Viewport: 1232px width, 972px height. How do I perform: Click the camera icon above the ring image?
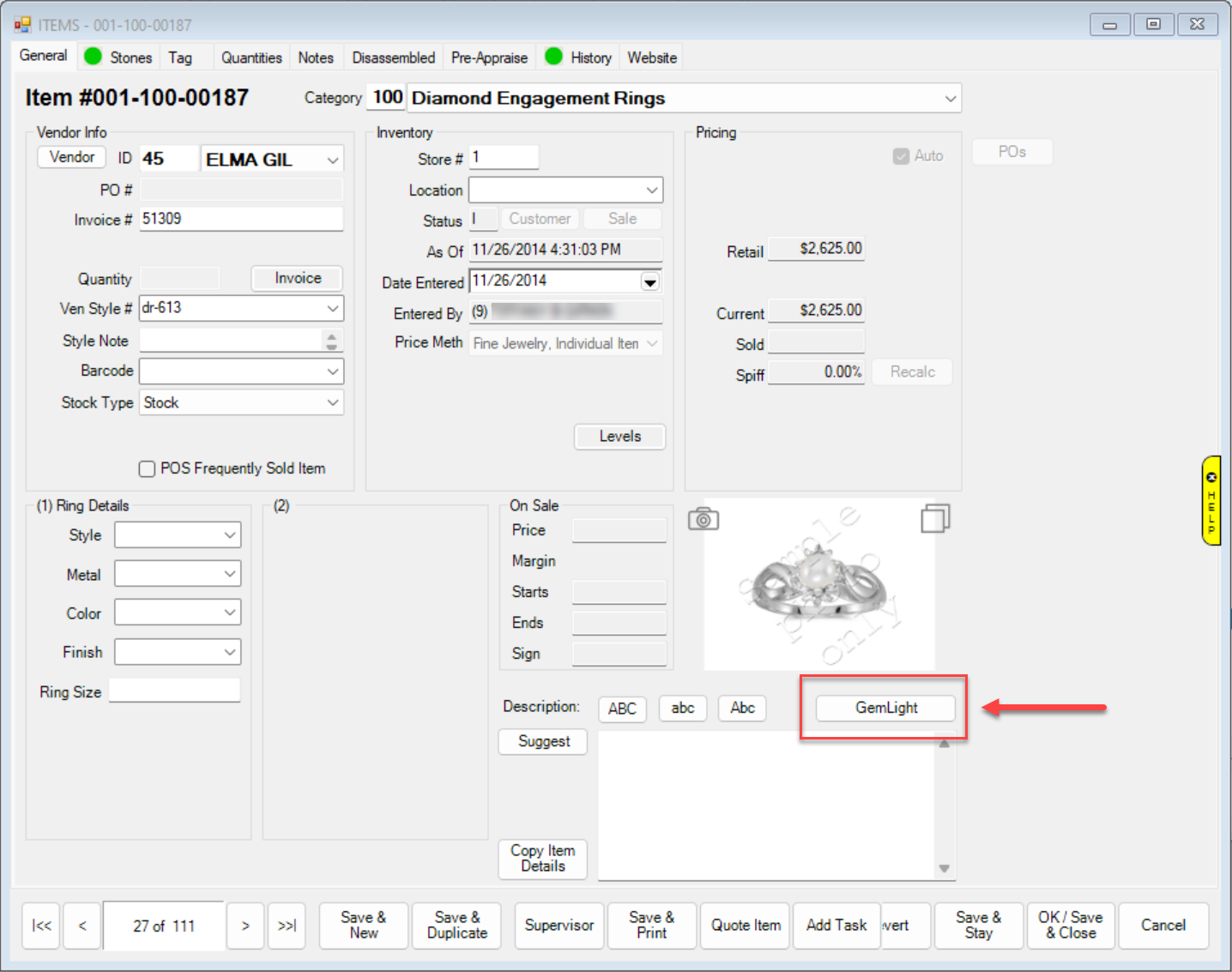tap(703, 519)
